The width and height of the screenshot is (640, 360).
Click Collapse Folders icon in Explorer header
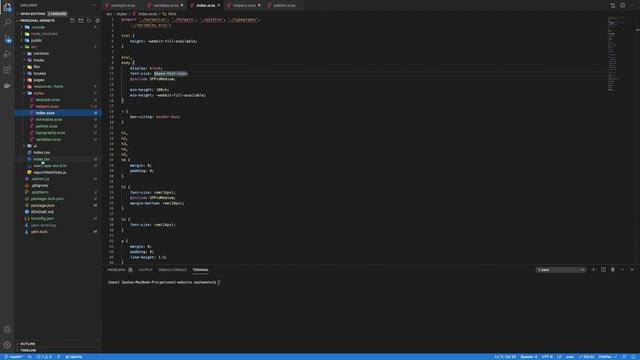tap(97, 20)
